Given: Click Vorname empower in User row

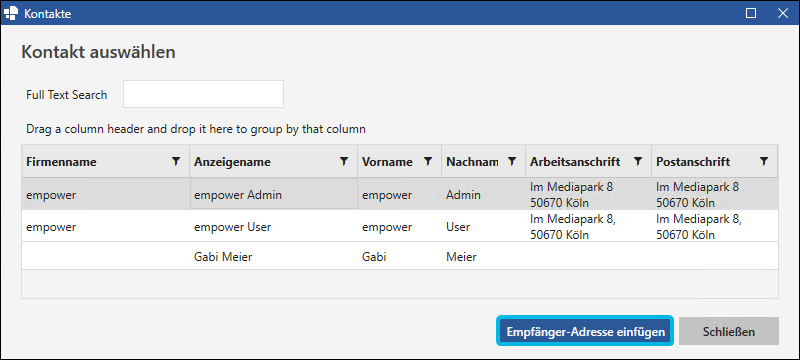Looking at the screenshot, I should tap(399, 226).
